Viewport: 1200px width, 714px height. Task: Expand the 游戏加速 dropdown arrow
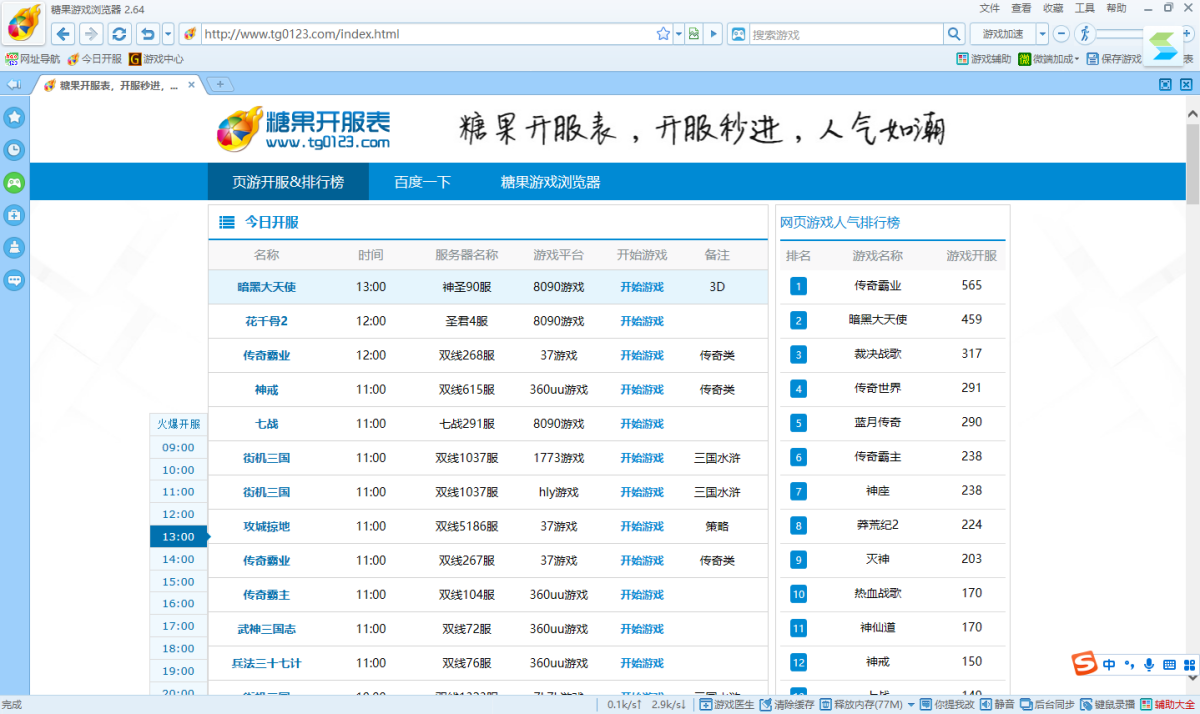[x=1041, y=33]
